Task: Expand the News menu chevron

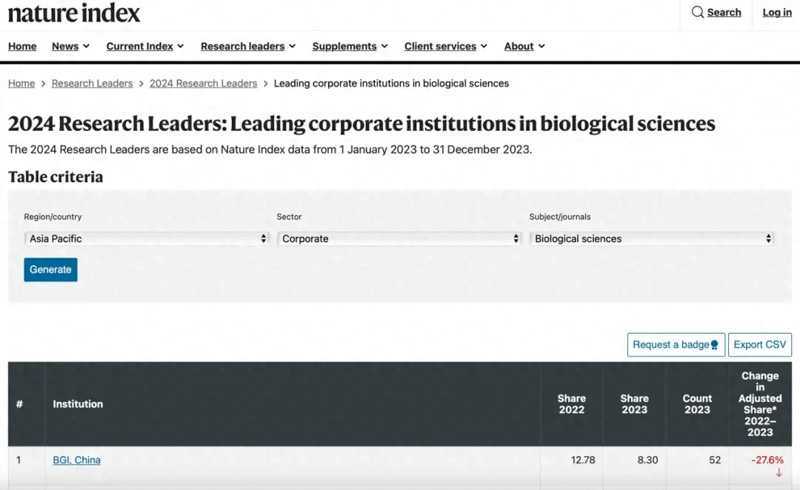Action: (x=86, y=46)
